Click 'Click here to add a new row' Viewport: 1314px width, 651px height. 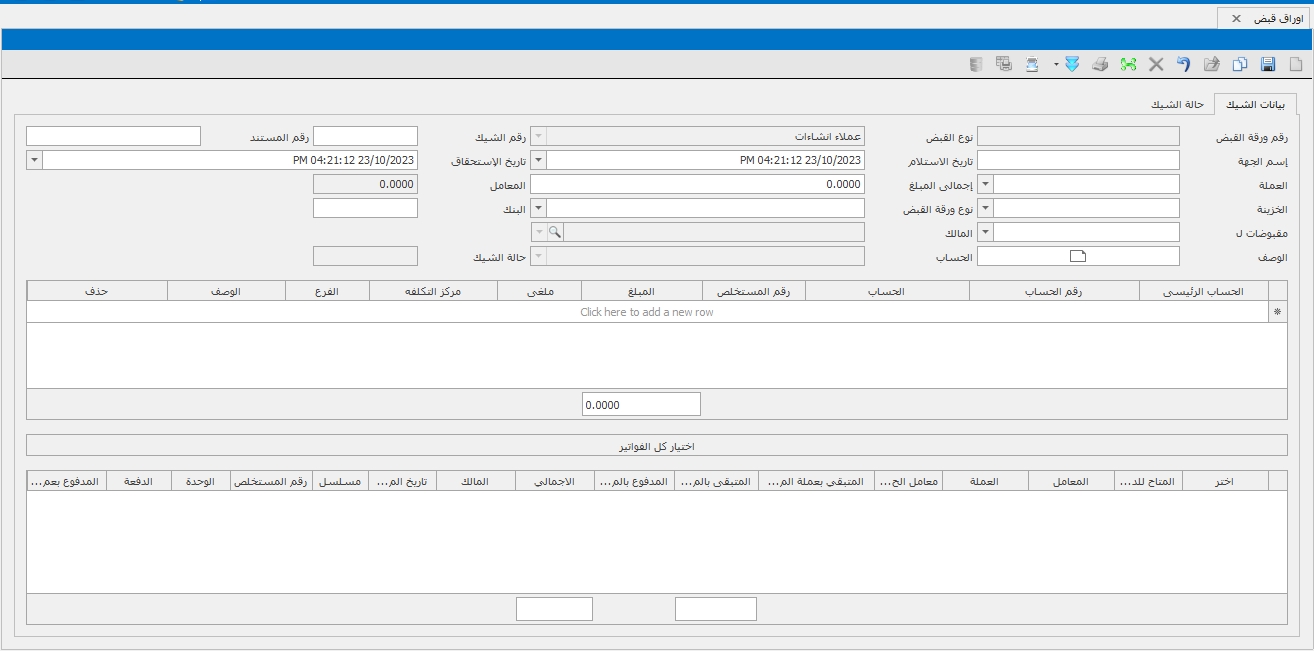click(647, 312)
